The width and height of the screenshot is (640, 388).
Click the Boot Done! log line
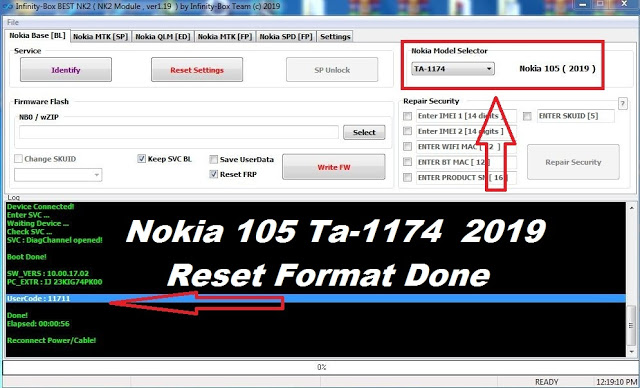tap(27, 257)
